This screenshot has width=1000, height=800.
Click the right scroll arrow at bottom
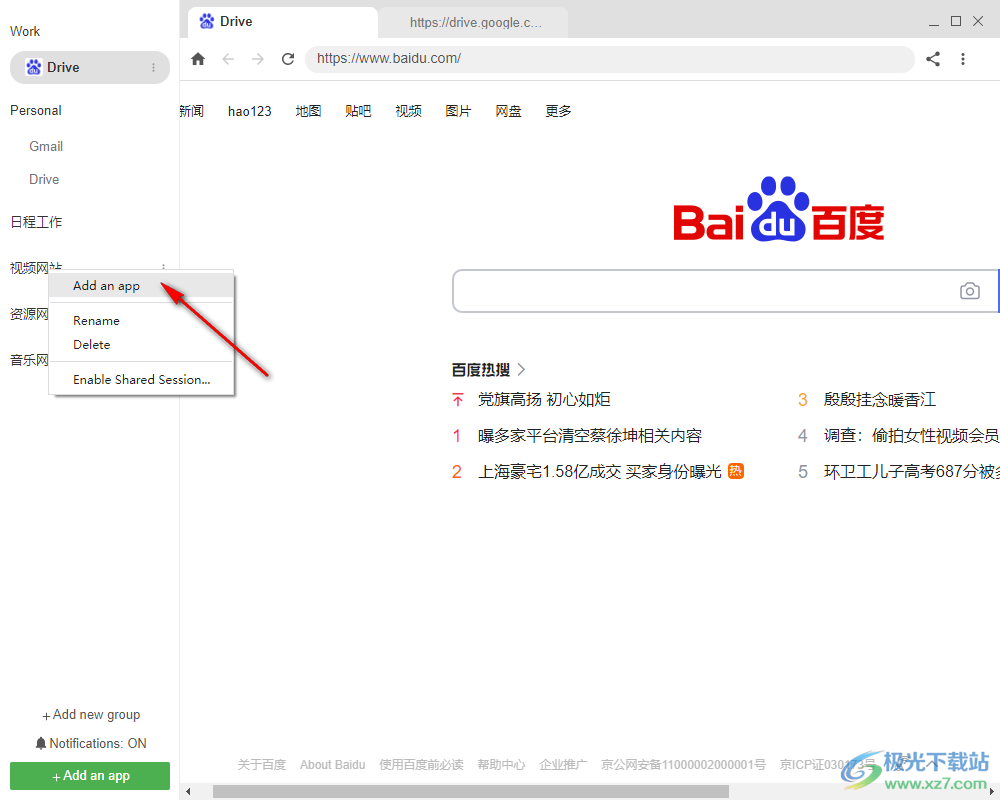[x=992, y=792]
